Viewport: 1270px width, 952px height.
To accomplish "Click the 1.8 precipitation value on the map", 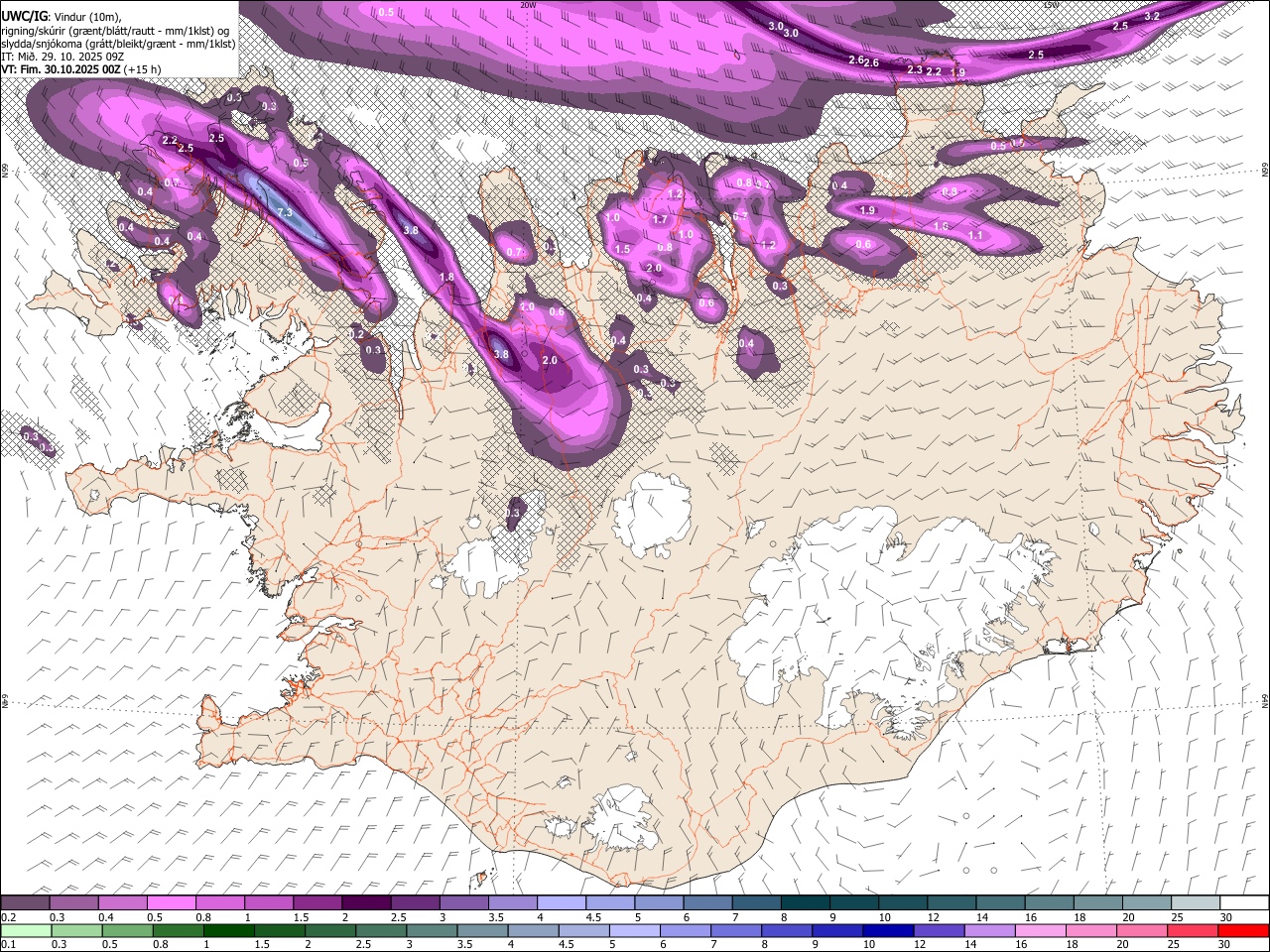I will click(446, 278).
